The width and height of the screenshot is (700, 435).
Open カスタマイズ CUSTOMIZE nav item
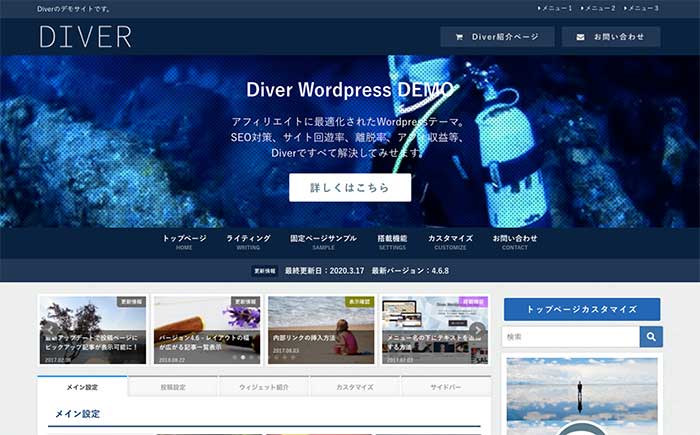450,242
